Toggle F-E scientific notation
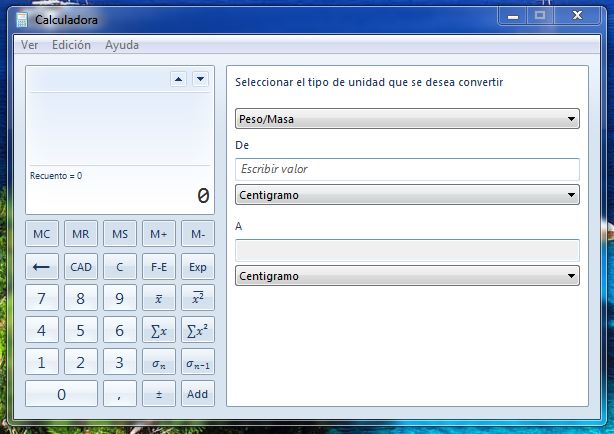This screenshot has width=614, height=434. pyautogui.click(x=158, y=267)
